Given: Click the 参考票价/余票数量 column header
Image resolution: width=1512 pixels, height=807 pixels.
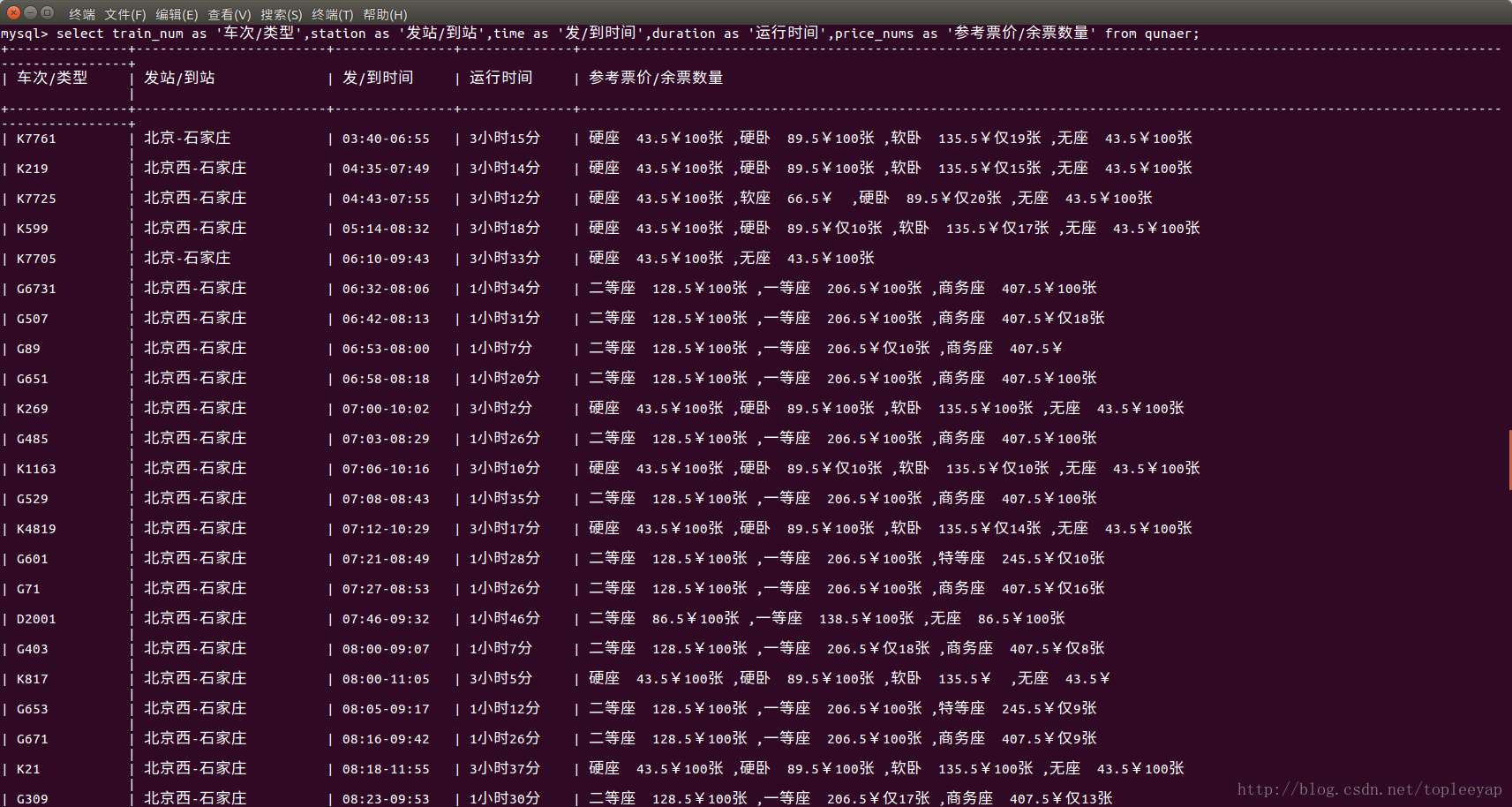Looking at the screenshot, I should (x=656, y=78).
